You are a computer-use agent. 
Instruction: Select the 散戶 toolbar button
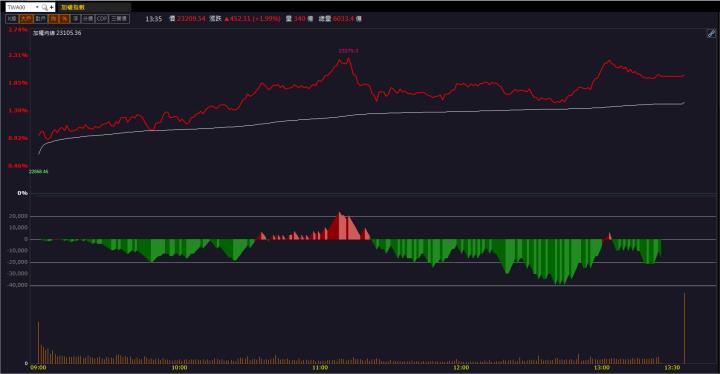[40, 19]
